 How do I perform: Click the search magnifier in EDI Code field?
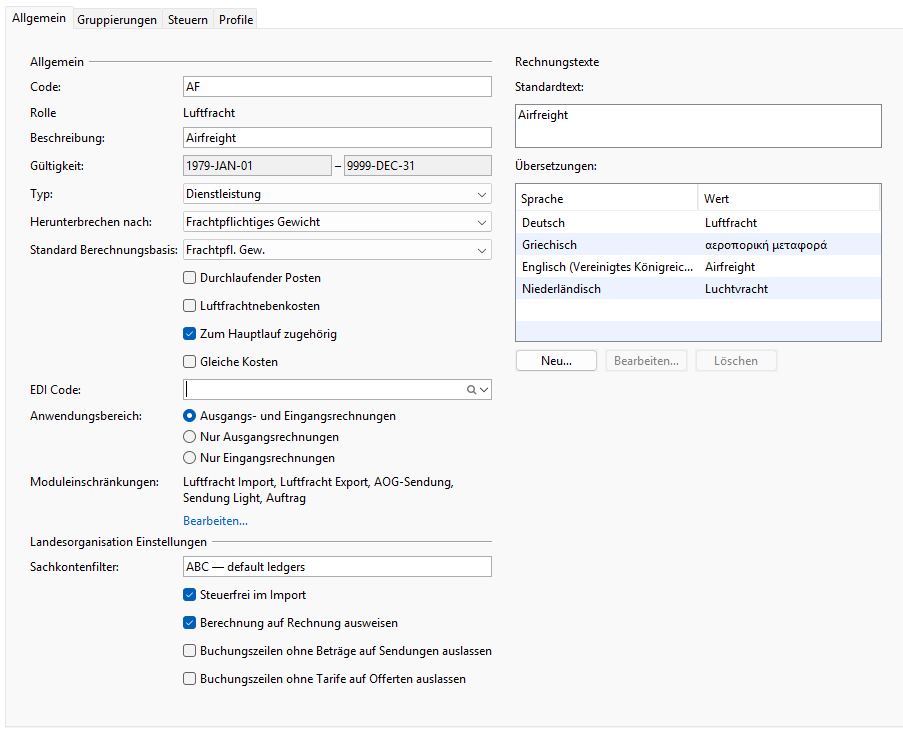[471, 390]
